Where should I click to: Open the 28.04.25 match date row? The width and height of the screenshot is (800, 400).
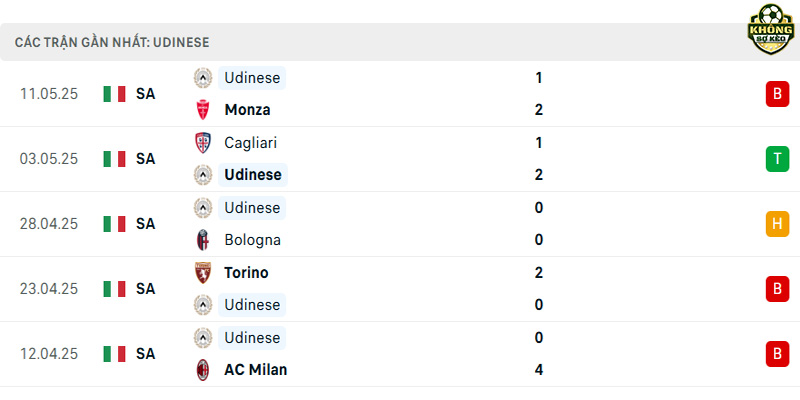pyautogui.click(x=400, y=224)
